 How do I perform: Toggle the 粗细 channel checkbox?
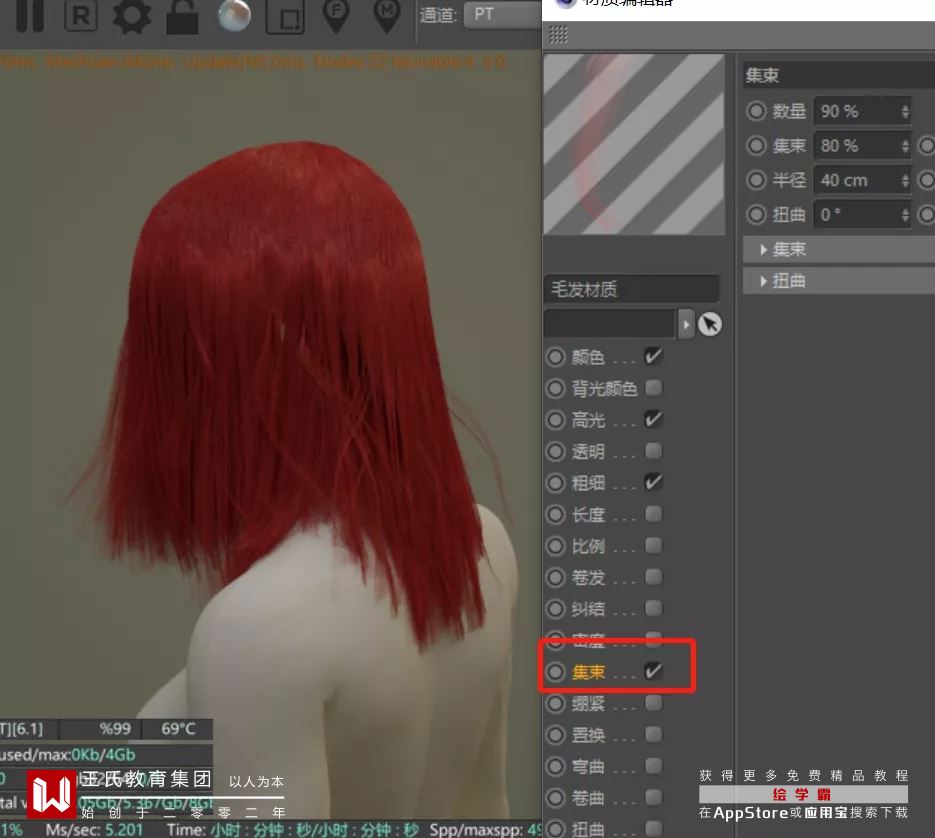[x=654, y=482]
